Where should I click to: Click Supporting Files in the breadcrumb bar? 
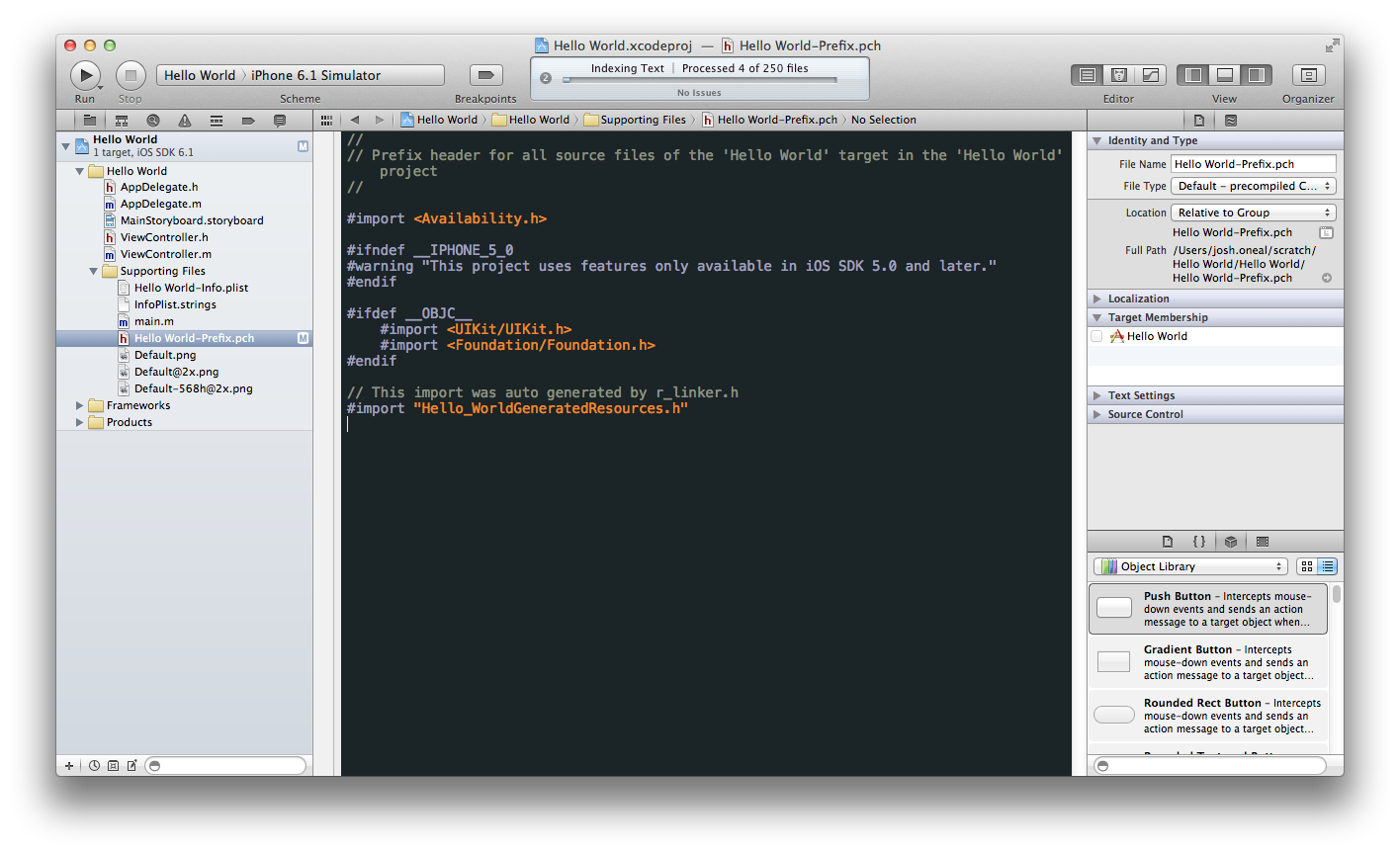[643, 120]
